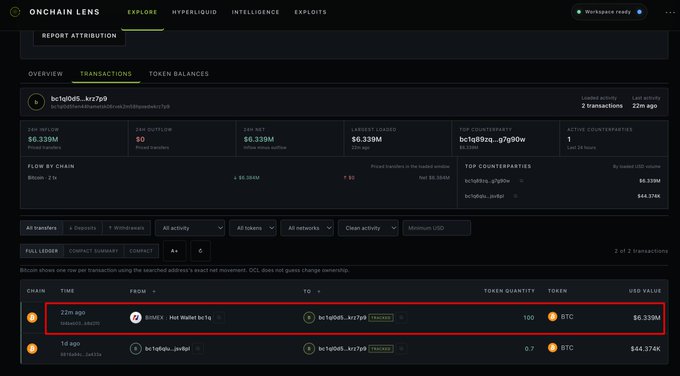This screenshot has height=376, width=680.
Task: Select the Withdrawals filter
Action: (126, 228)
